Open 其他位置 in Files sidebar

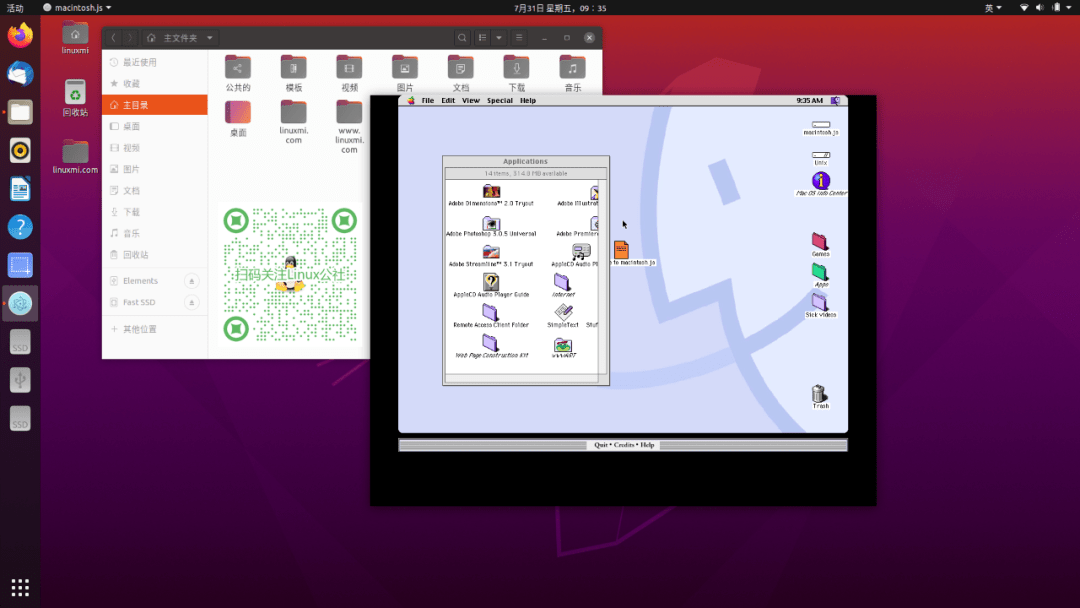tap(155, 329)
